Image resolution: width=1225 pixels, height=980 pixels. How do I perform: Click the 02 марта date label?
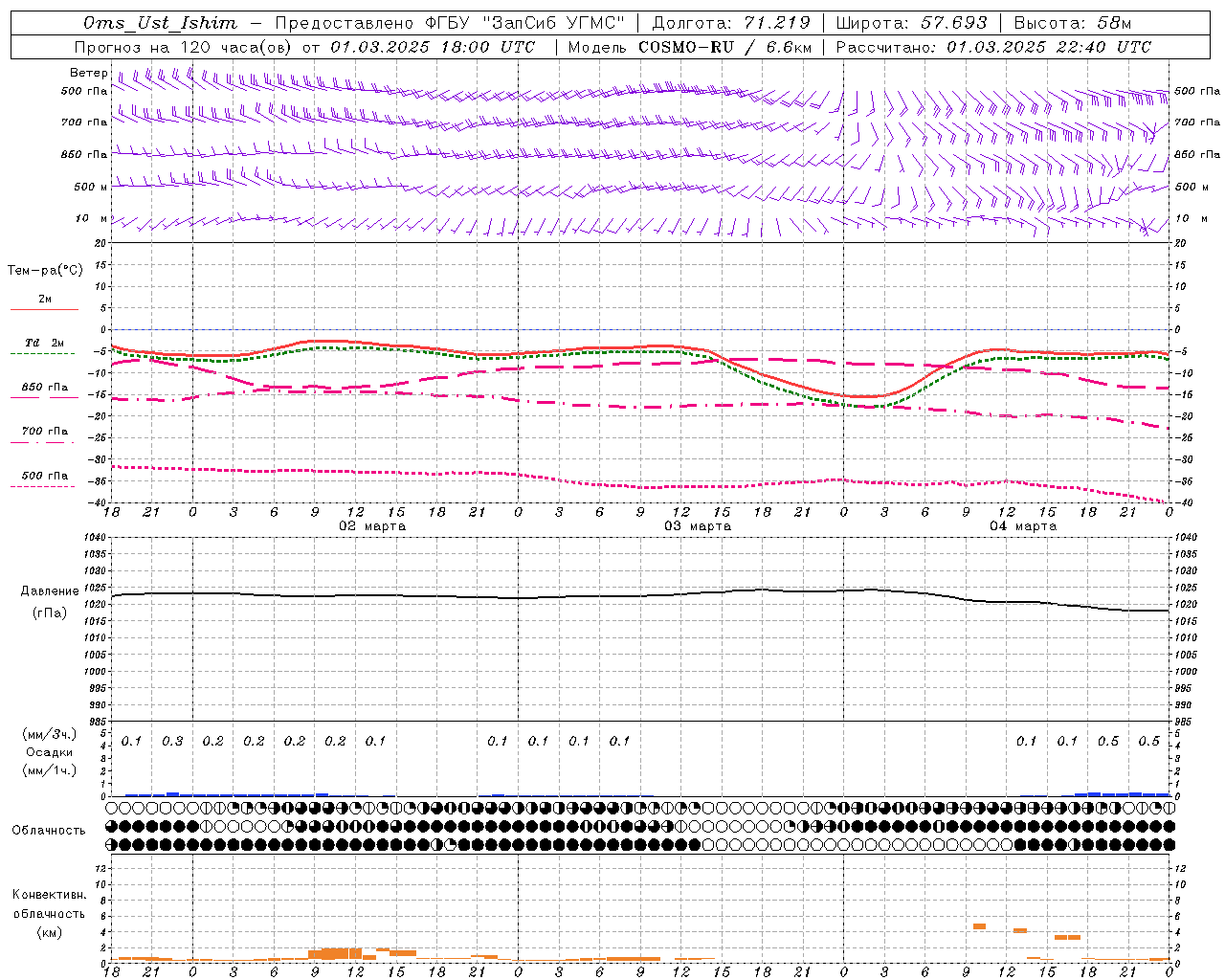point(372,526)
